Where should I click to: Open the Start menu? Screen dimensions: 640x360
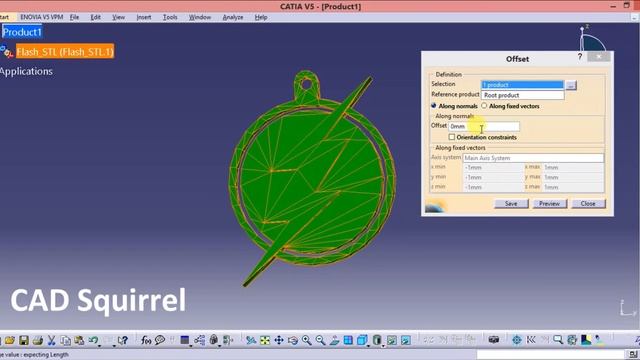(4, 17)
